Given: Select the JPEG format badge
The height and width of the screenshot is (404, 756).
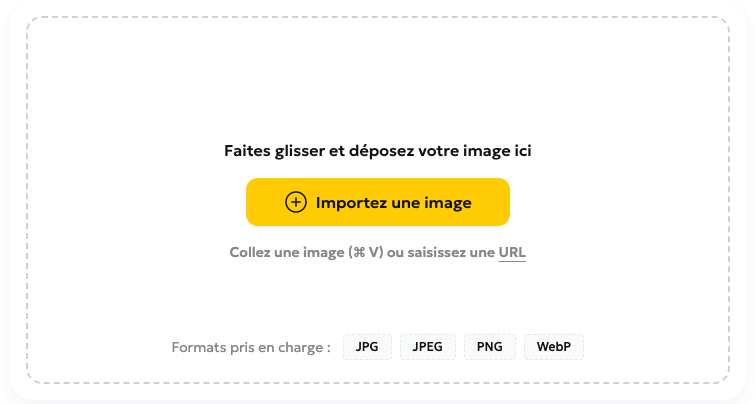Looking at the screenshot, I should tap(428, 347).
